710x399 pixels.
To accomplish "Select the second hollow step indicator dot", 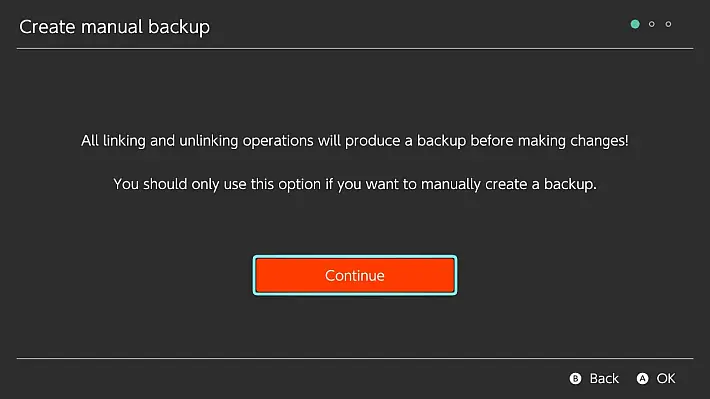I will [x=652, y=24].
